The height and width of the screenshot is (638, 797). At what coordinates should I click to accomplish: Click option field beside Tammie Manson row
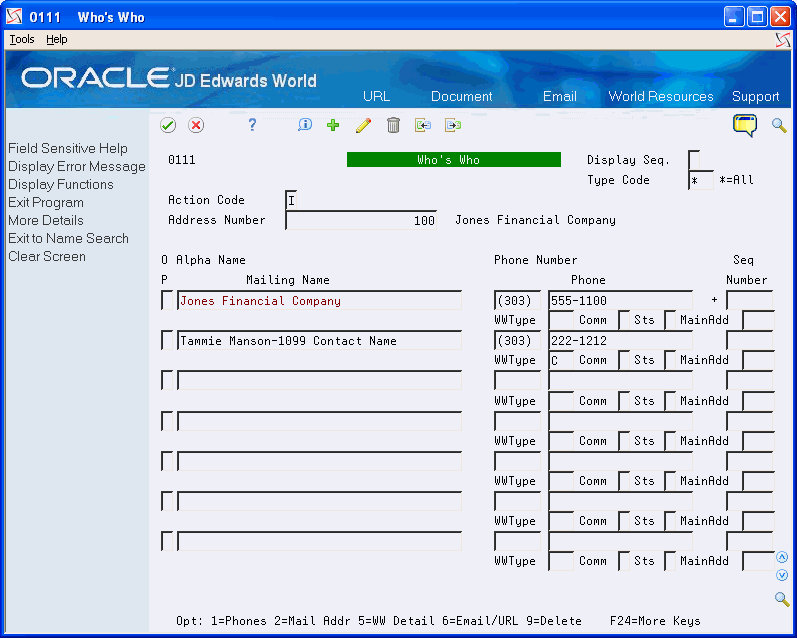click(x=167, y=341)
